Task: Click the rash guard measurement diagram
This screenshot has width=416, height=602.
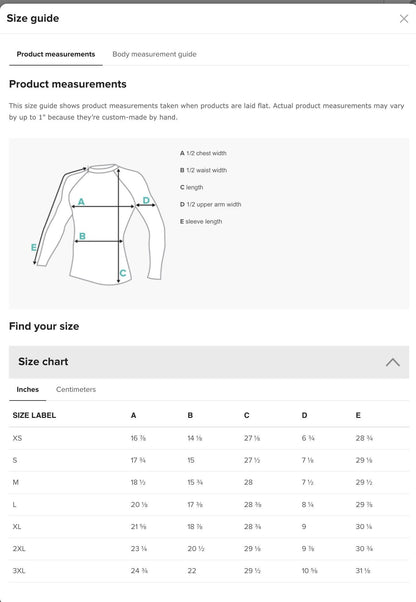Action: [x=100, y=225]
